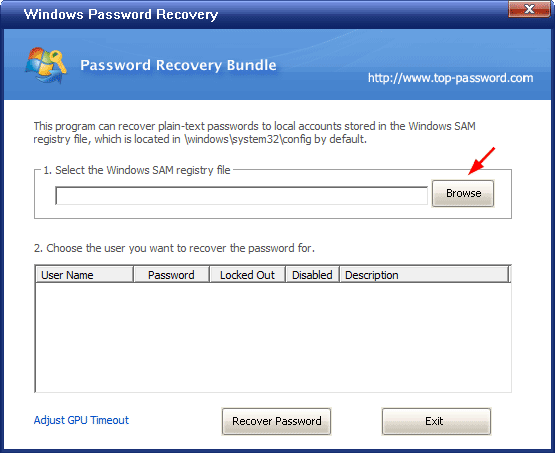This screenshot has width=555, height=453.
Task: Focus the SAM registry file path field
Action: (241, 196)
